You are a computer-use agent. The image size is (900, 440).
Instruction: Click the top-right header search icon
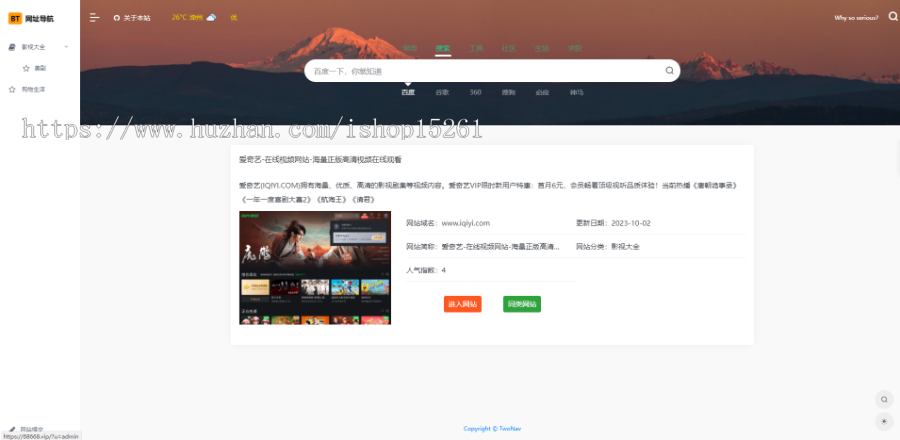click(x=893, y=17)
